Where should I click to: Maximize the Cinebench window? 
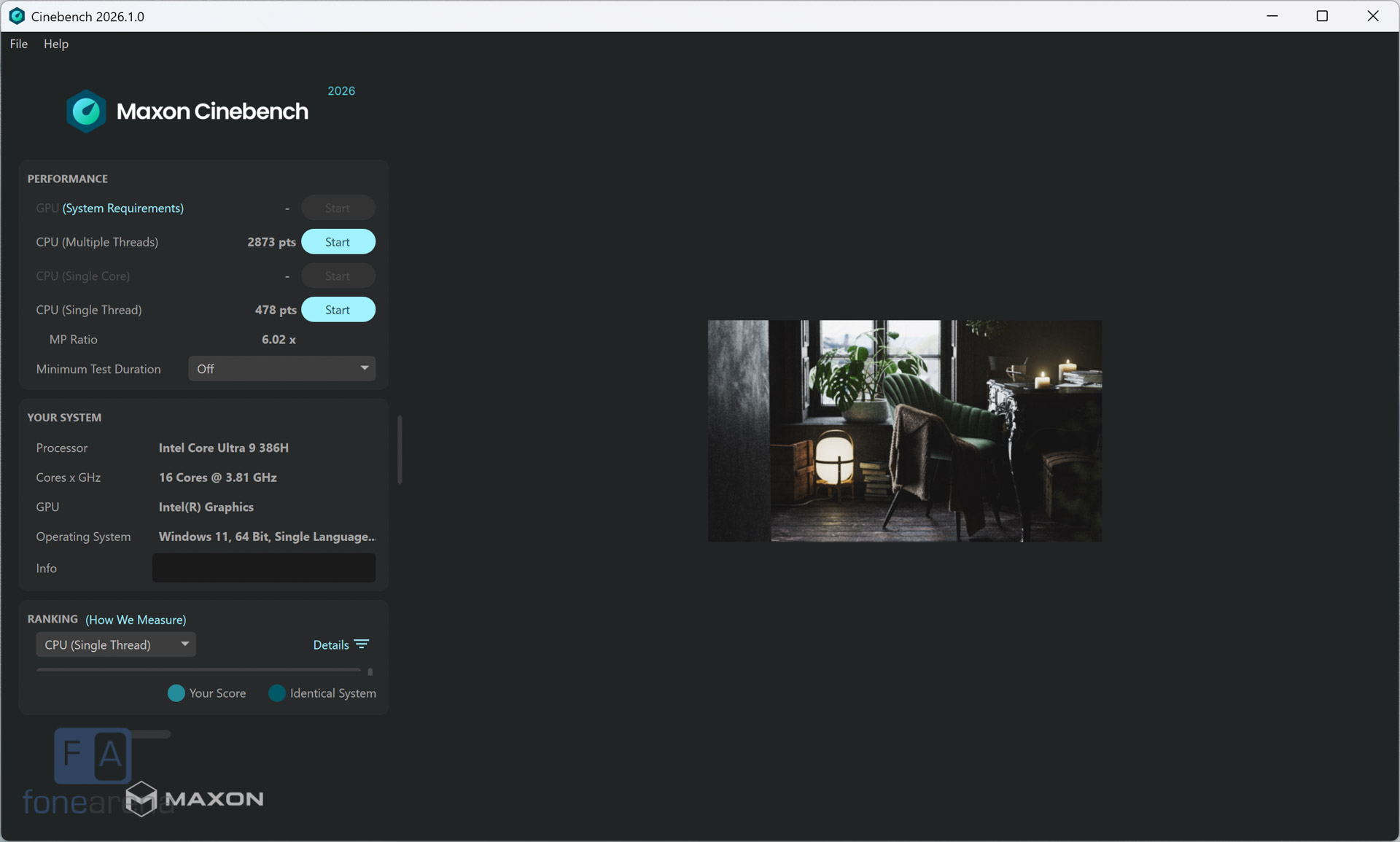click(x=1322, y=16)
